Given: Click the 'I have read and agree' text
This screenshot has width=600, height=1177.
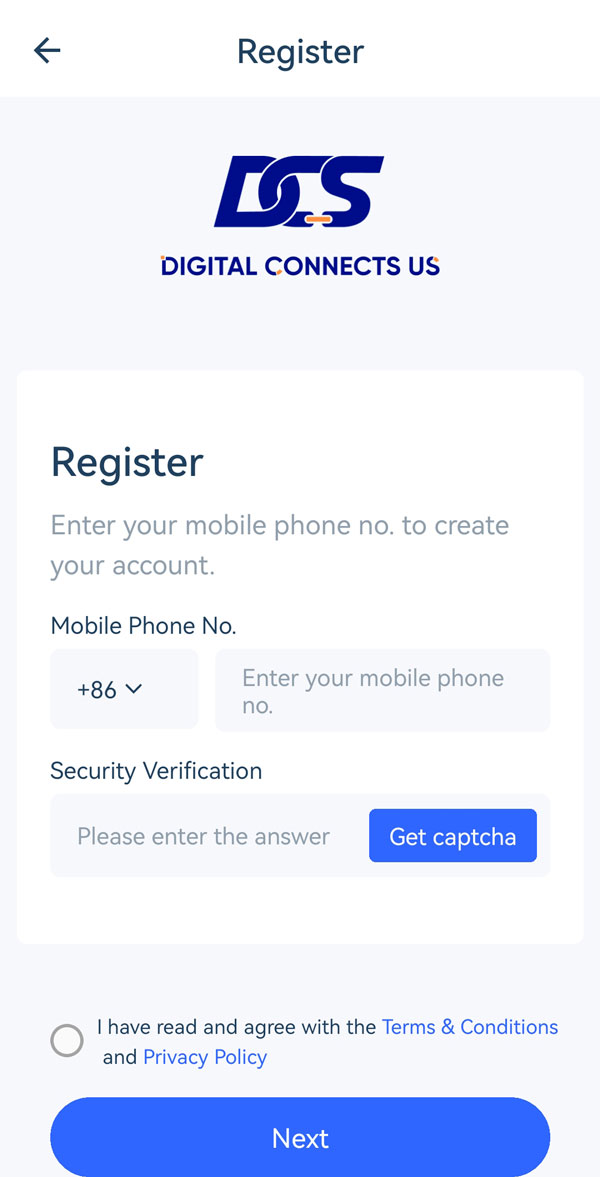Looking at the screenshot, I should point(238,1027).
